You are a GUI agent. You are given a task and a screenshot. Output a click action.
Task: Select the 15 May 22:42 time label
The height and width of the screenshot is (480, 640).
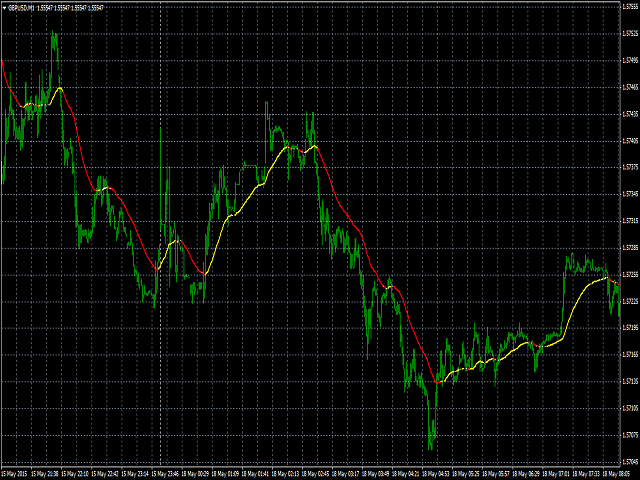click(105, 474)
